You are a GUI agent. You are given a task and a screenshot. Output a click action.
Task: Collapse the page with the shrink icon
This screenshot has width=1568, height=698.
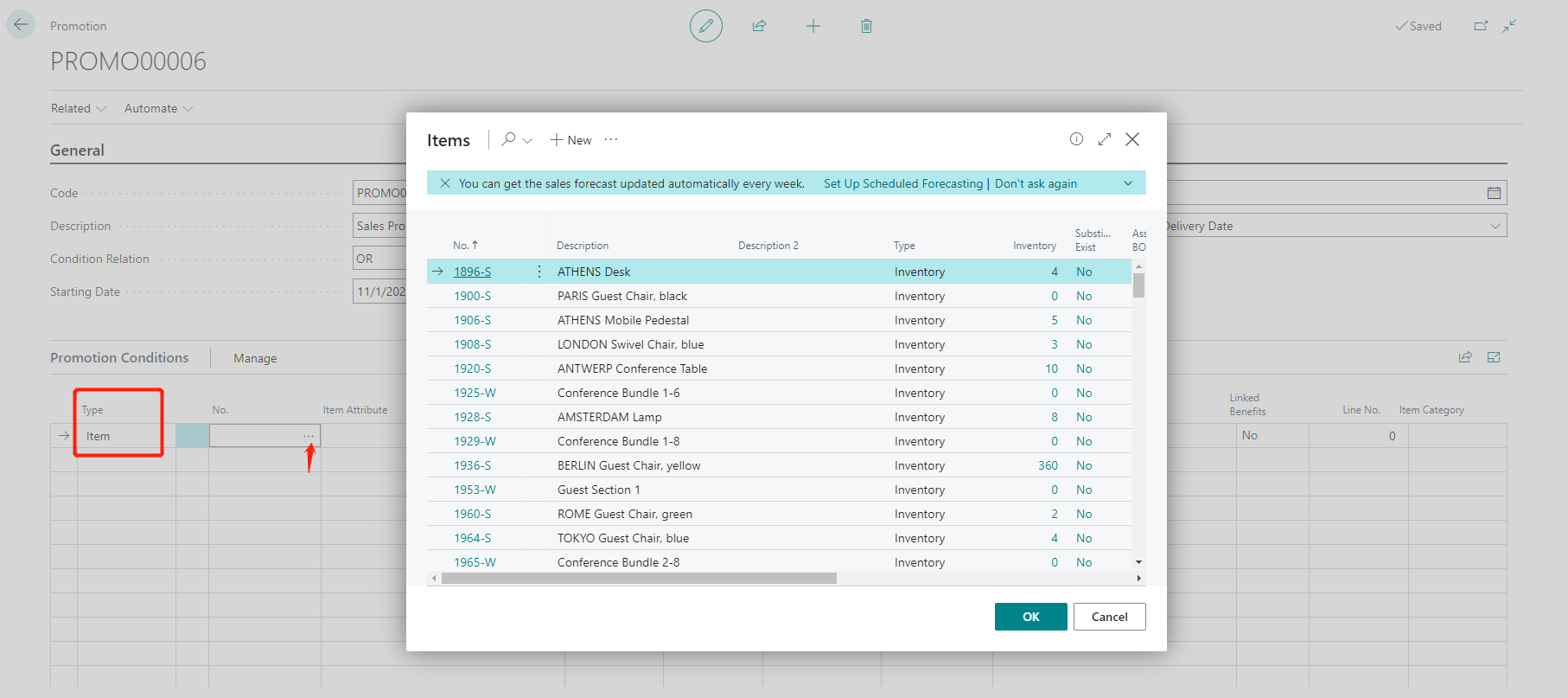pyautogui.click(x=1509, y=26)
